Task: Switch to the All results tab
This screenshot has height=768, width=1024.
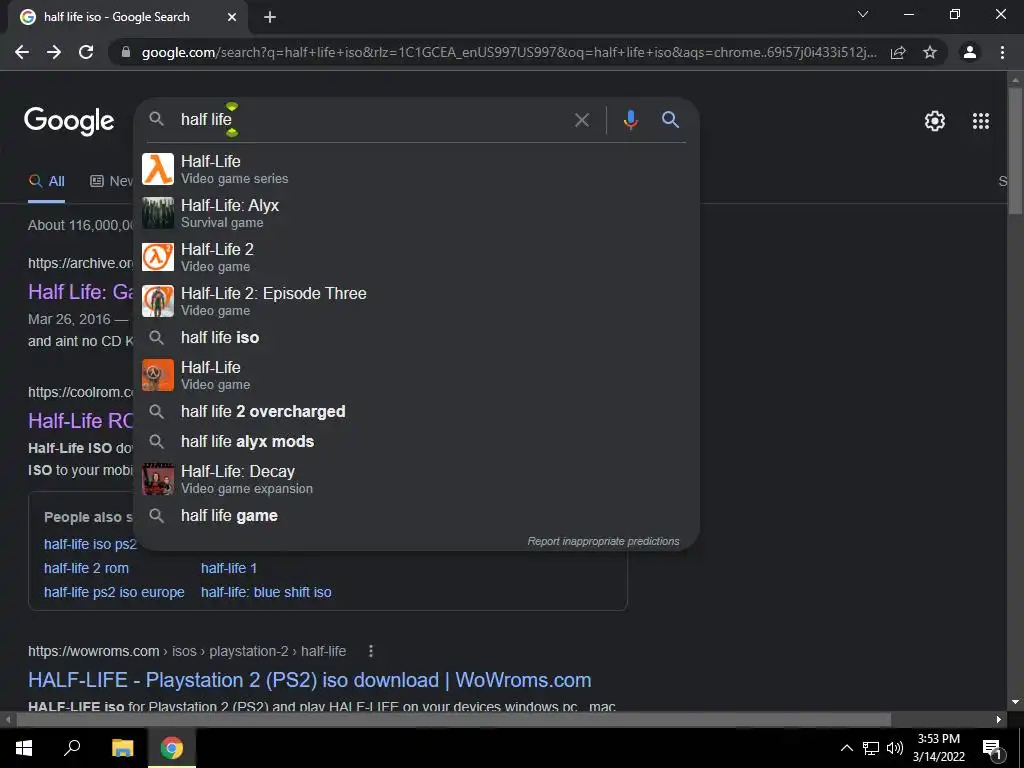Action: point(46,181)
